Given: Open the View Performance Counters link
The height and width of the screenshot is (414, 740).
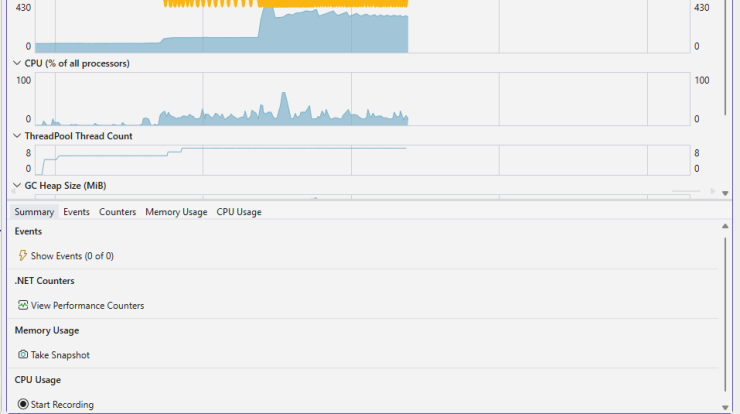Looking at the screenshot, I should point(87,305).
